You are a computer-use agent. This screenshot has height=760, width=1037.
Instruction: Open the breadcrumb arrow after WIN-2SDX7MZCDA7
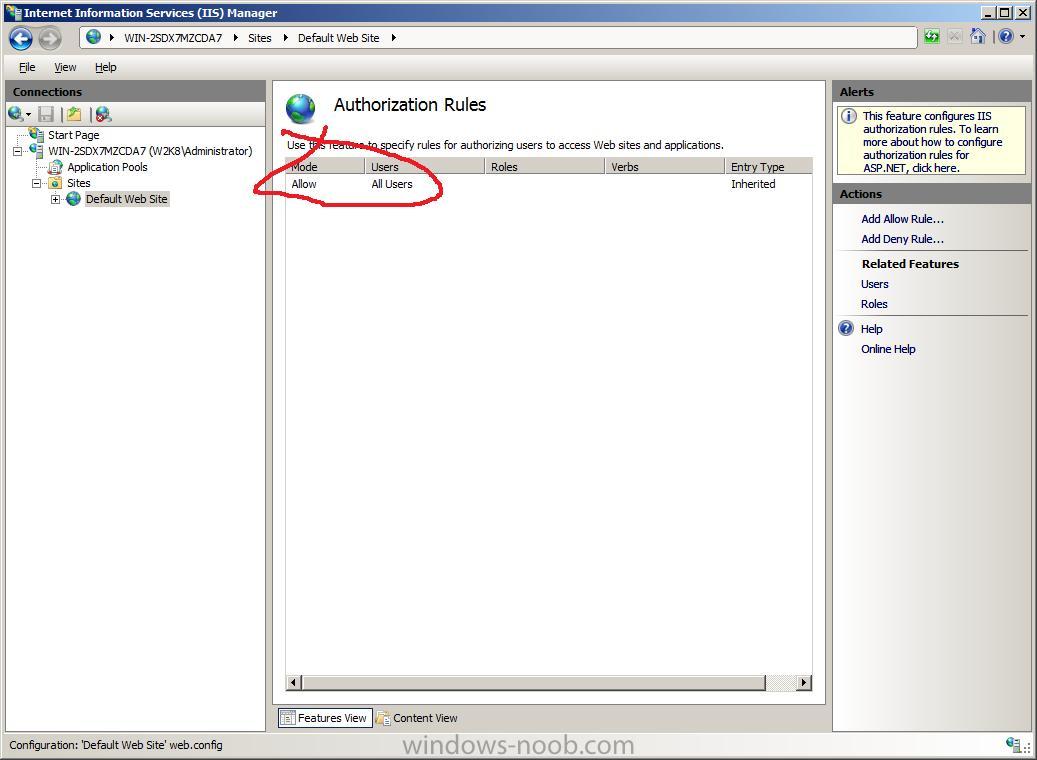coord(235,38)
